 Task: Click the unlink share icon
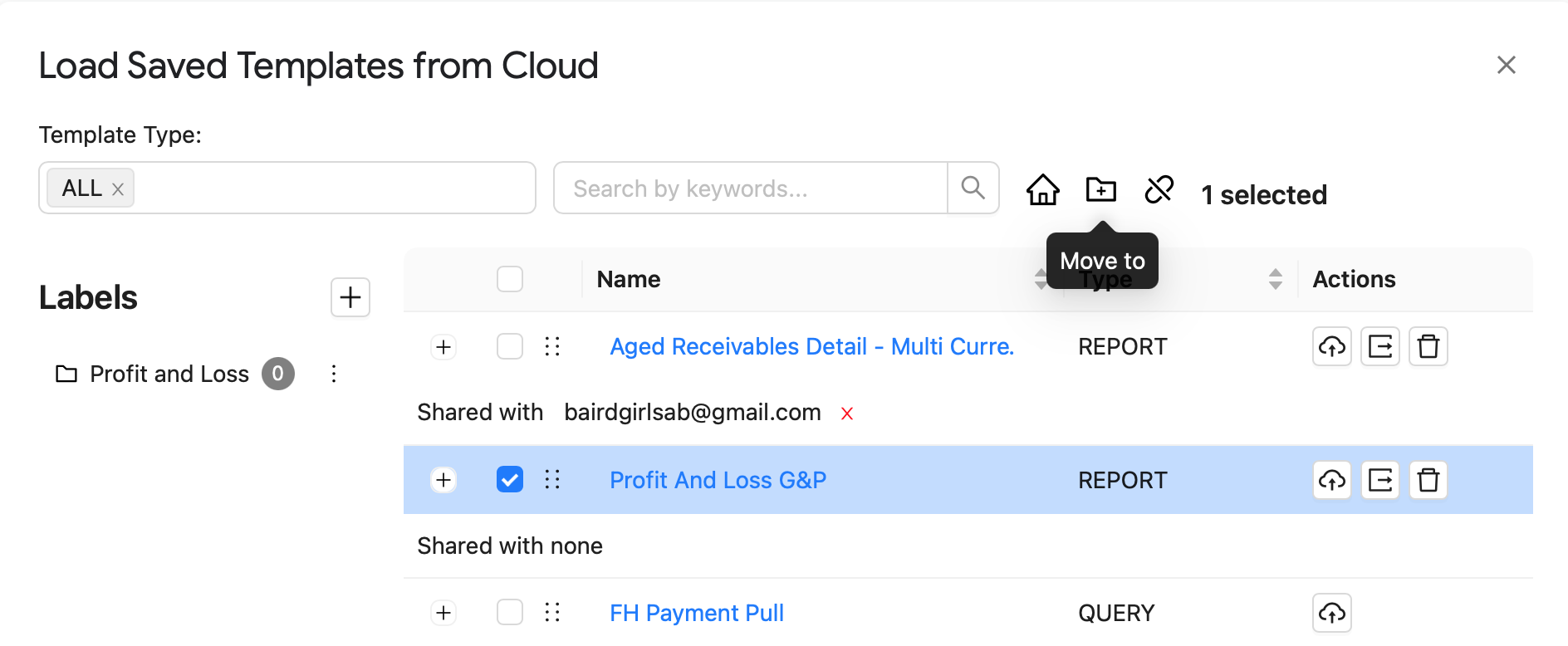coord(1159,189)
